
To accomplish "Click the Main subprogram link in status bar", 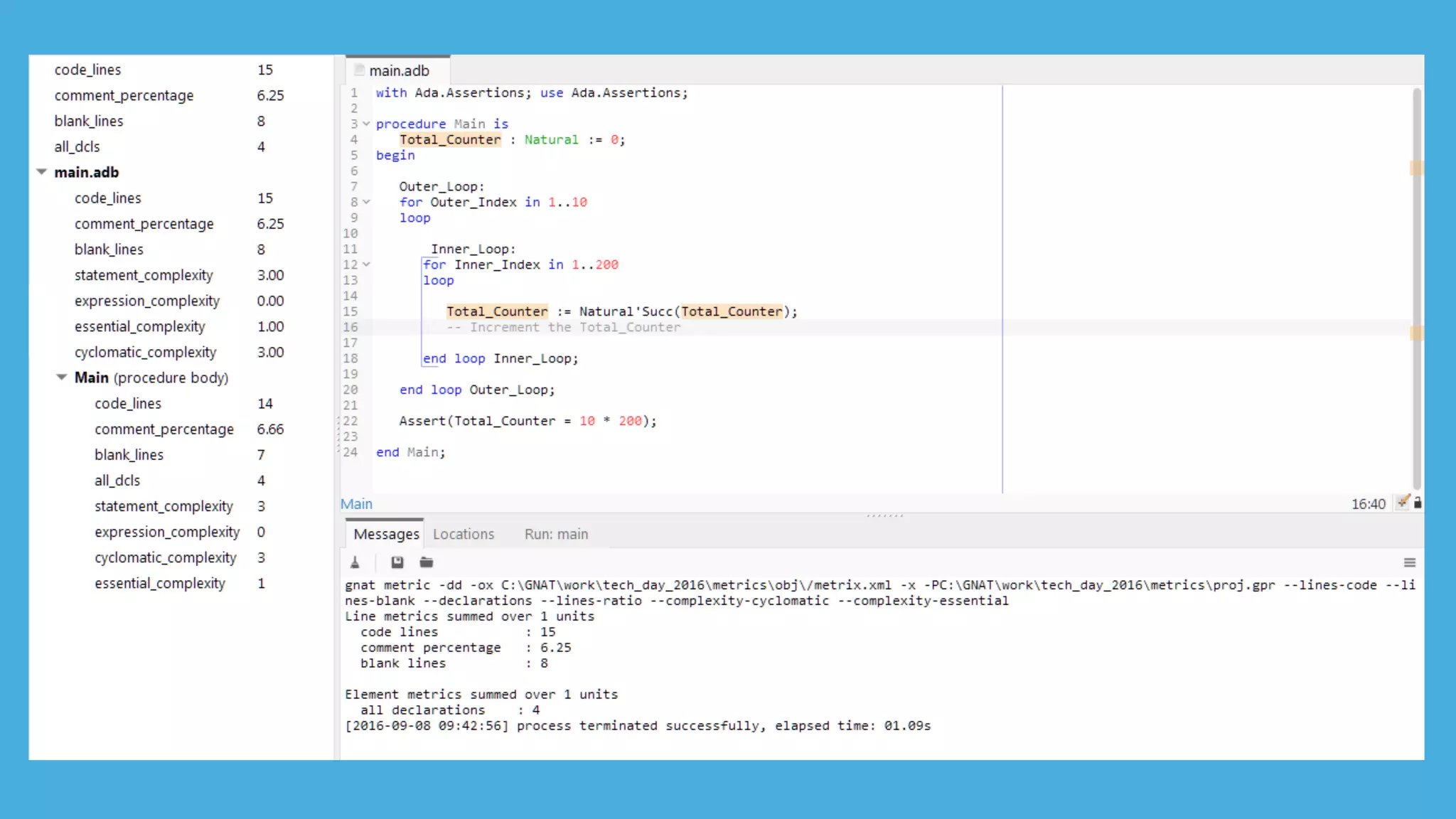I will (x=356, y=504).
